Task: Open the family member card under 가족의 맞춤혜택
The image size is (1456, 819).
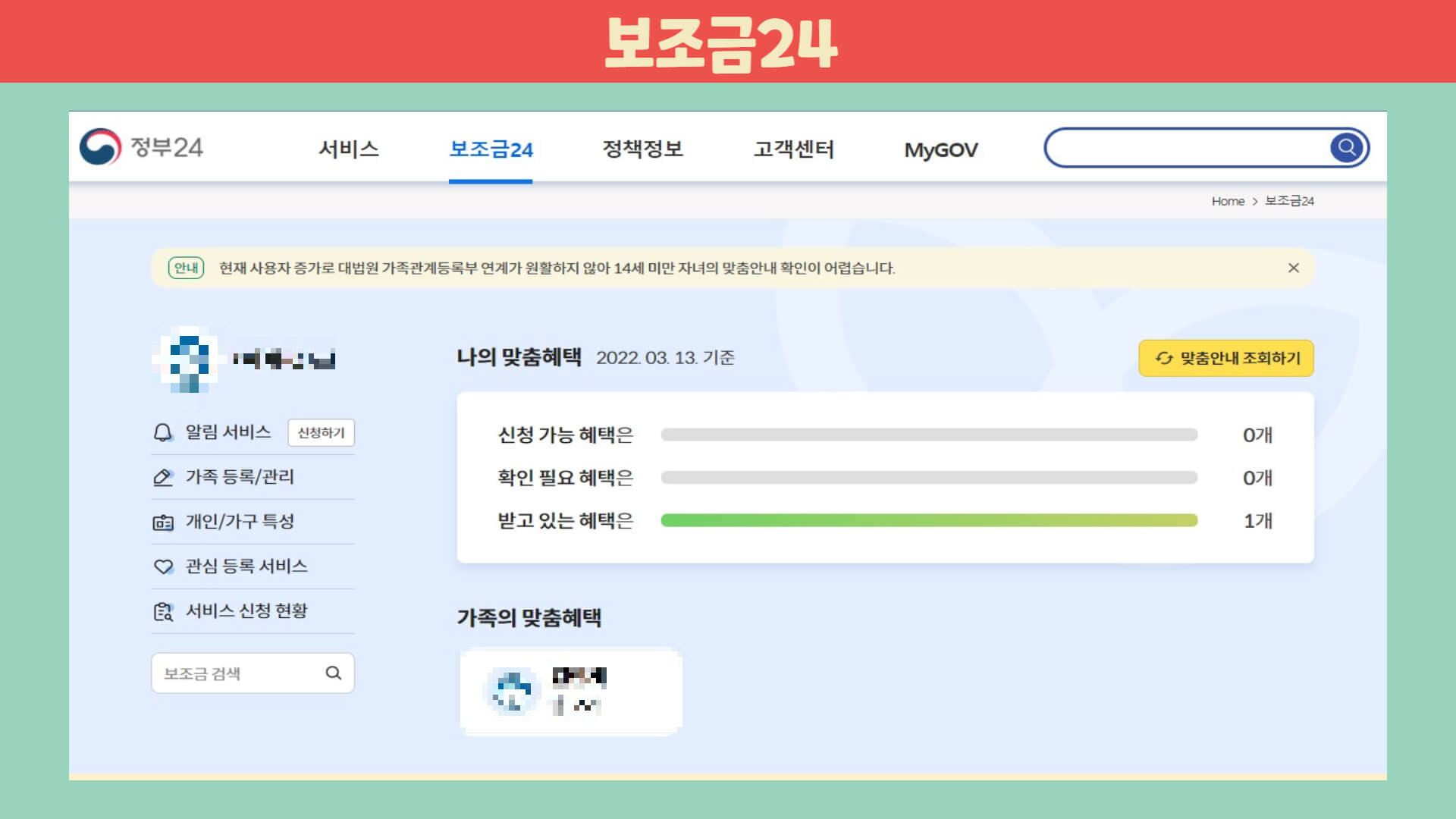Action: point(570,691)
